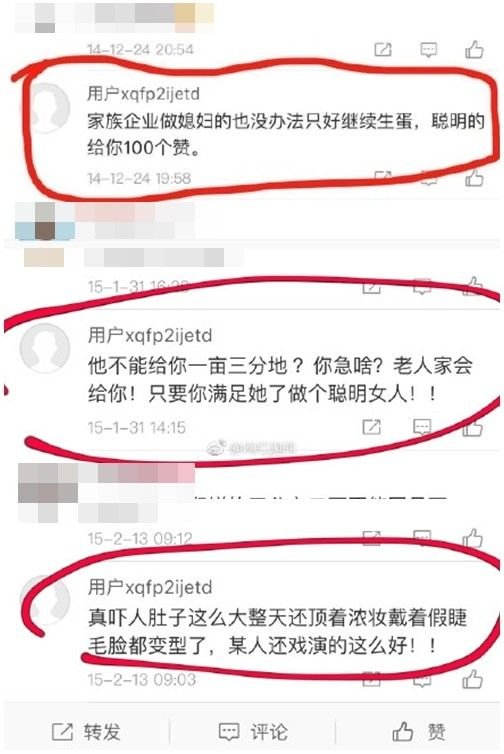The image size is (504, 754).
Task: Like the comment dated 14-12-24 19:58
Action: point(474,177)
